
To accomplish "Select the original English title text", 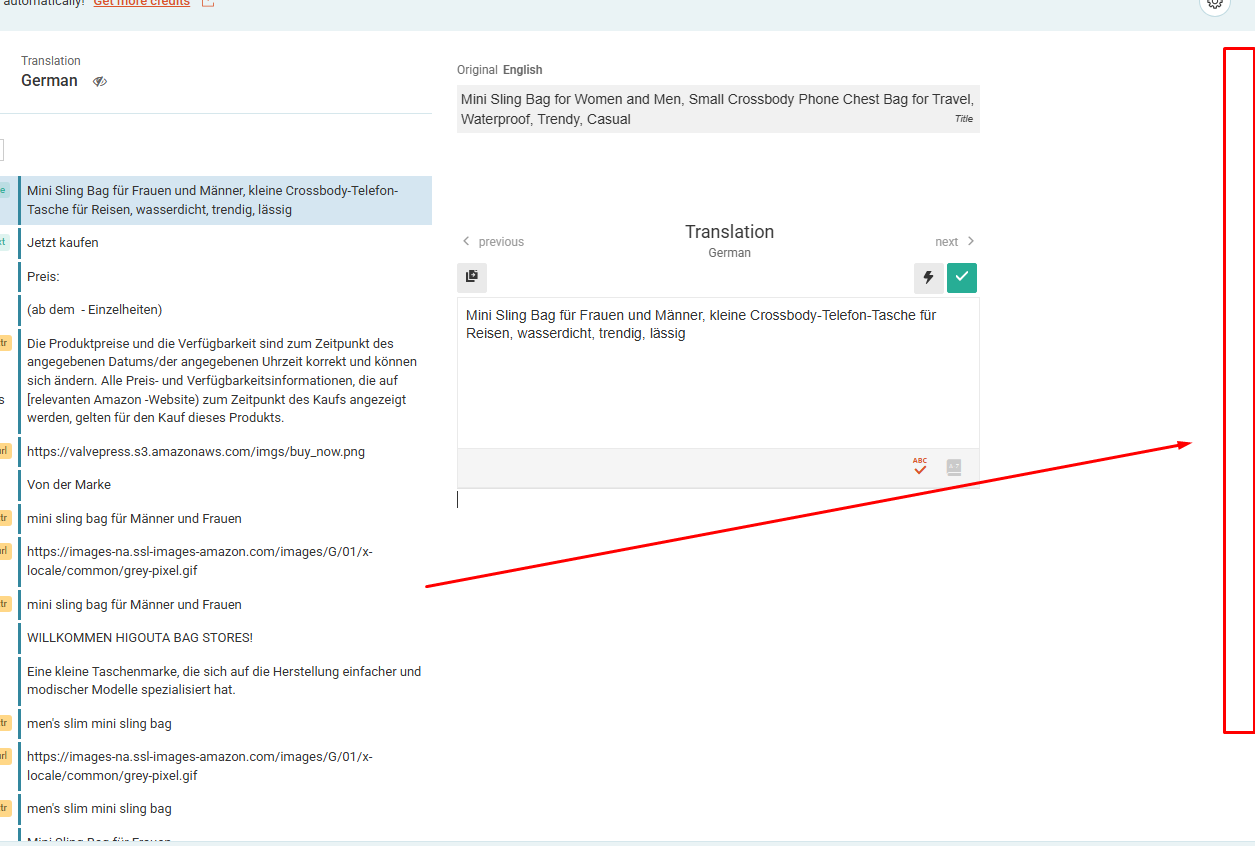I will pyautogui.click(x=718, y=109).
